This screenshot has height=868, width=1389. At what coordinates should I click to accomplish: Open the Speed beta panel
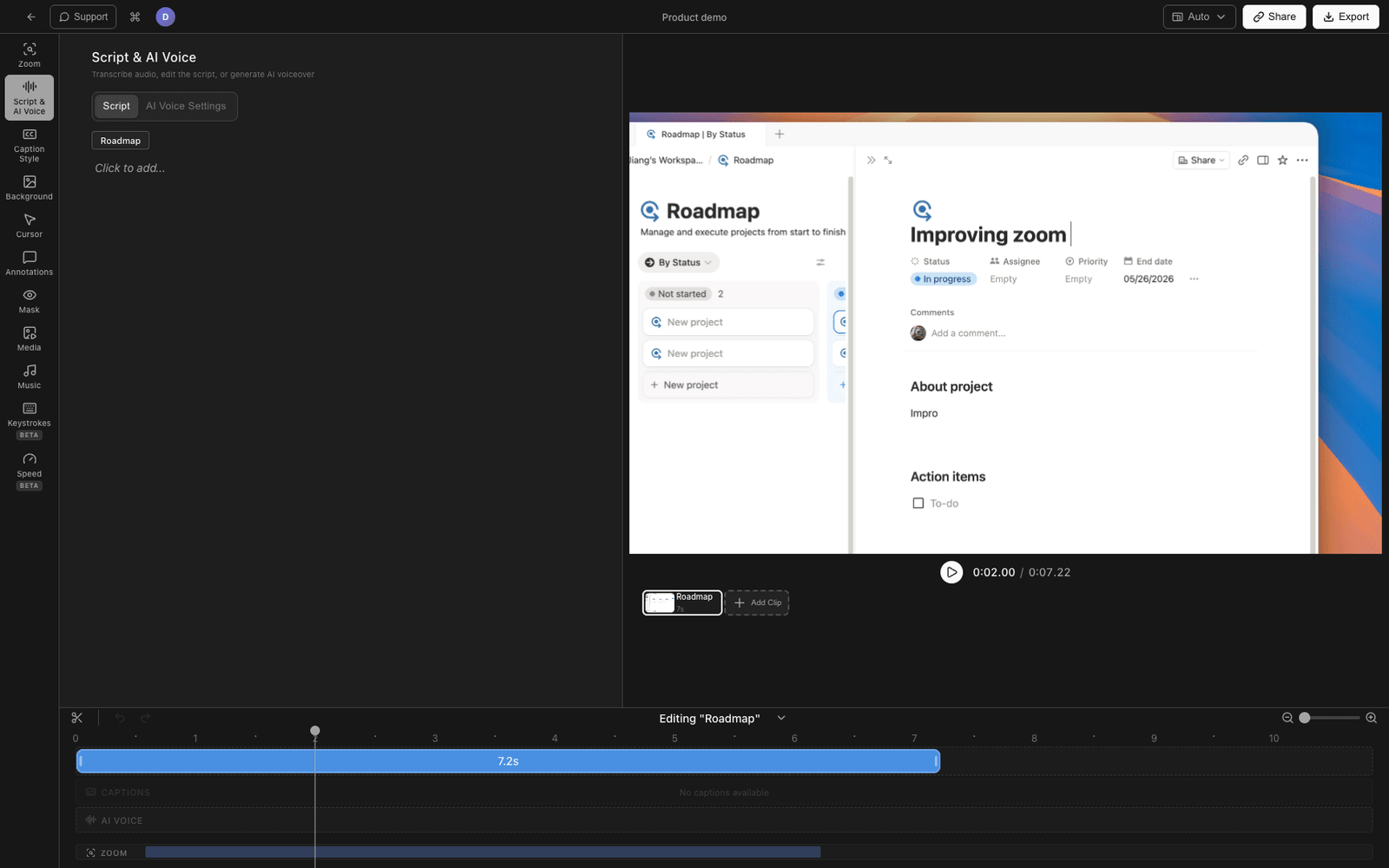[x=30, y=470]
